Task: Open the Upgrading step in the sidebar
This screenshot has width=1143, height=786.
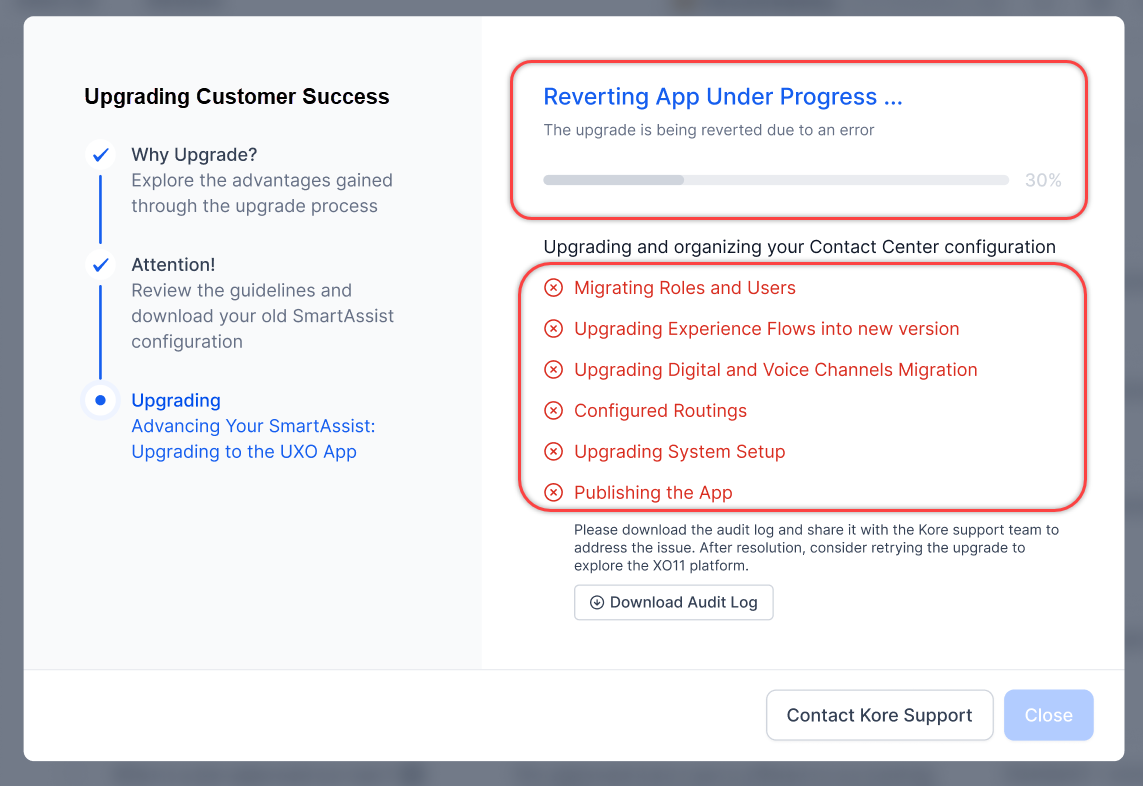Action: tap(176, 401)
